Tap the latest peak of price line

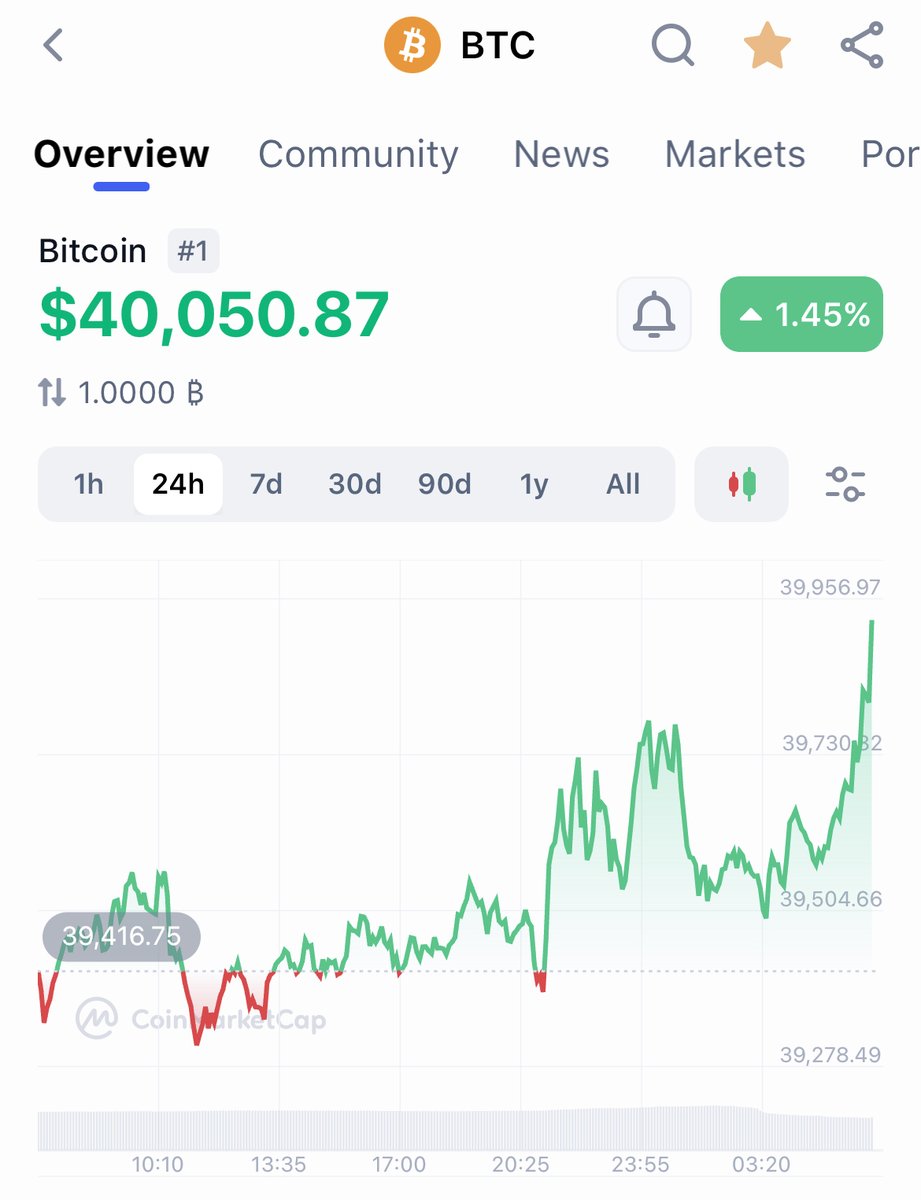coord(872,623)
